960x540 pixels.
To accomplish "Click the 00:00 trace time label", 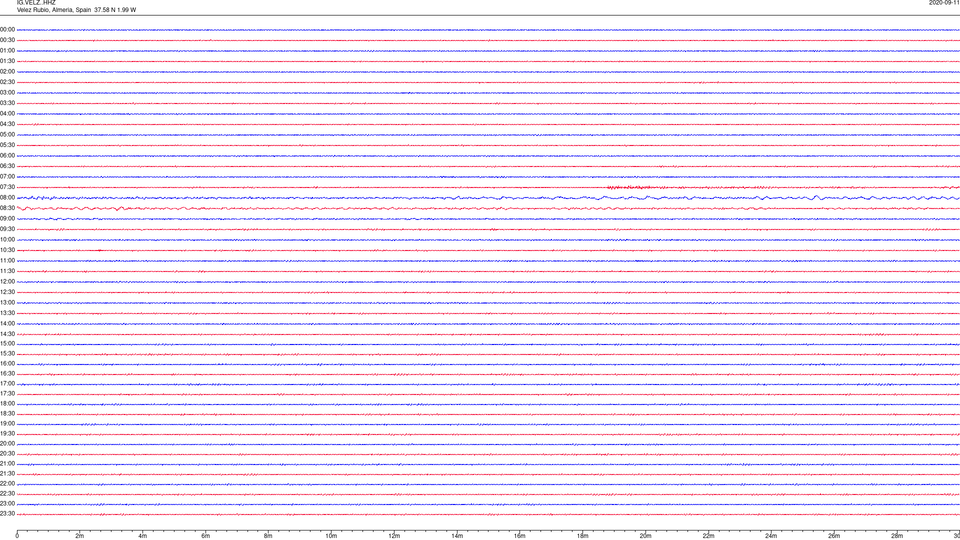I will (x=7, y=29).
